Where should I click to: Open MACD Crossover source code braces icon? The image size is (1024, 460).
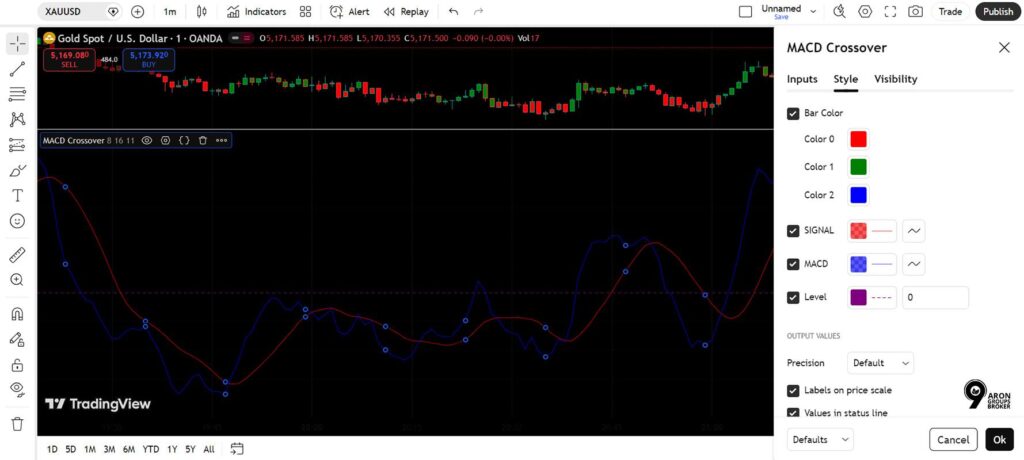click(x=185, y=140)
